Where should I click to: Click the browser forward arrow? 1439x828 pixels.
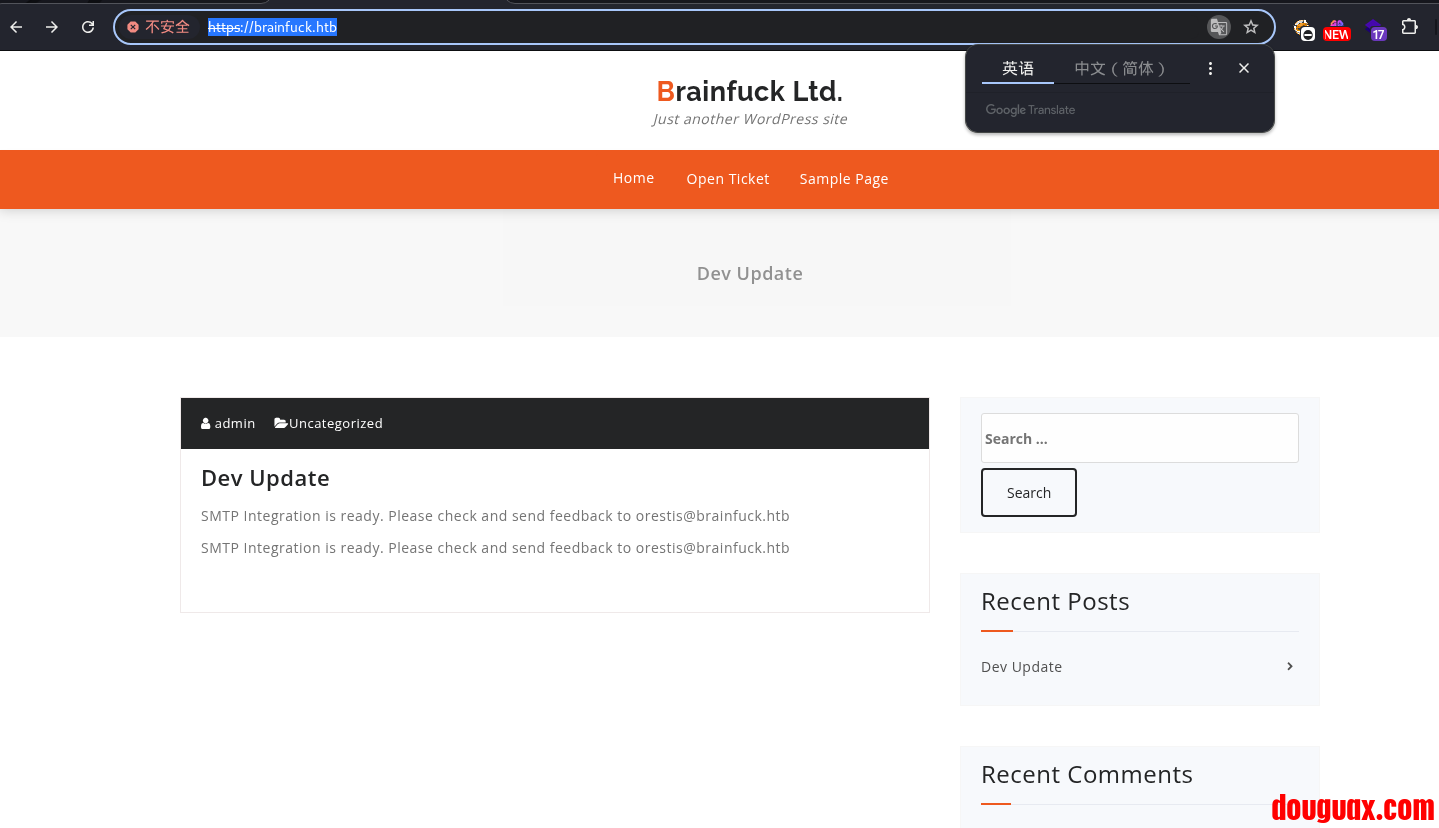tap(52, 27)
